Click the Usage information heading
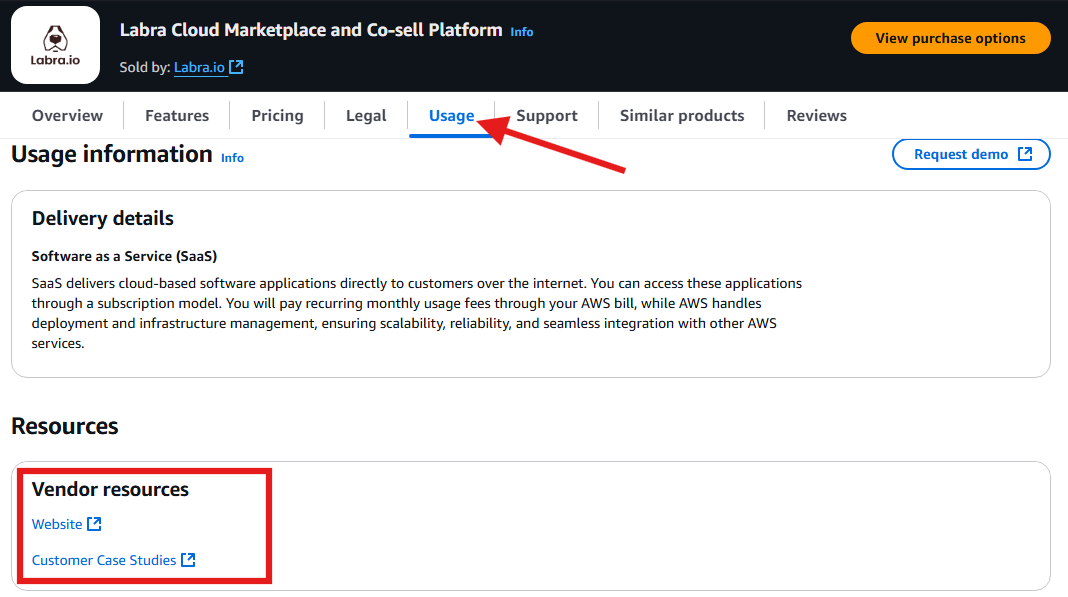The height and width of the screenshot is (597, 1068). (x=112, y=155)
